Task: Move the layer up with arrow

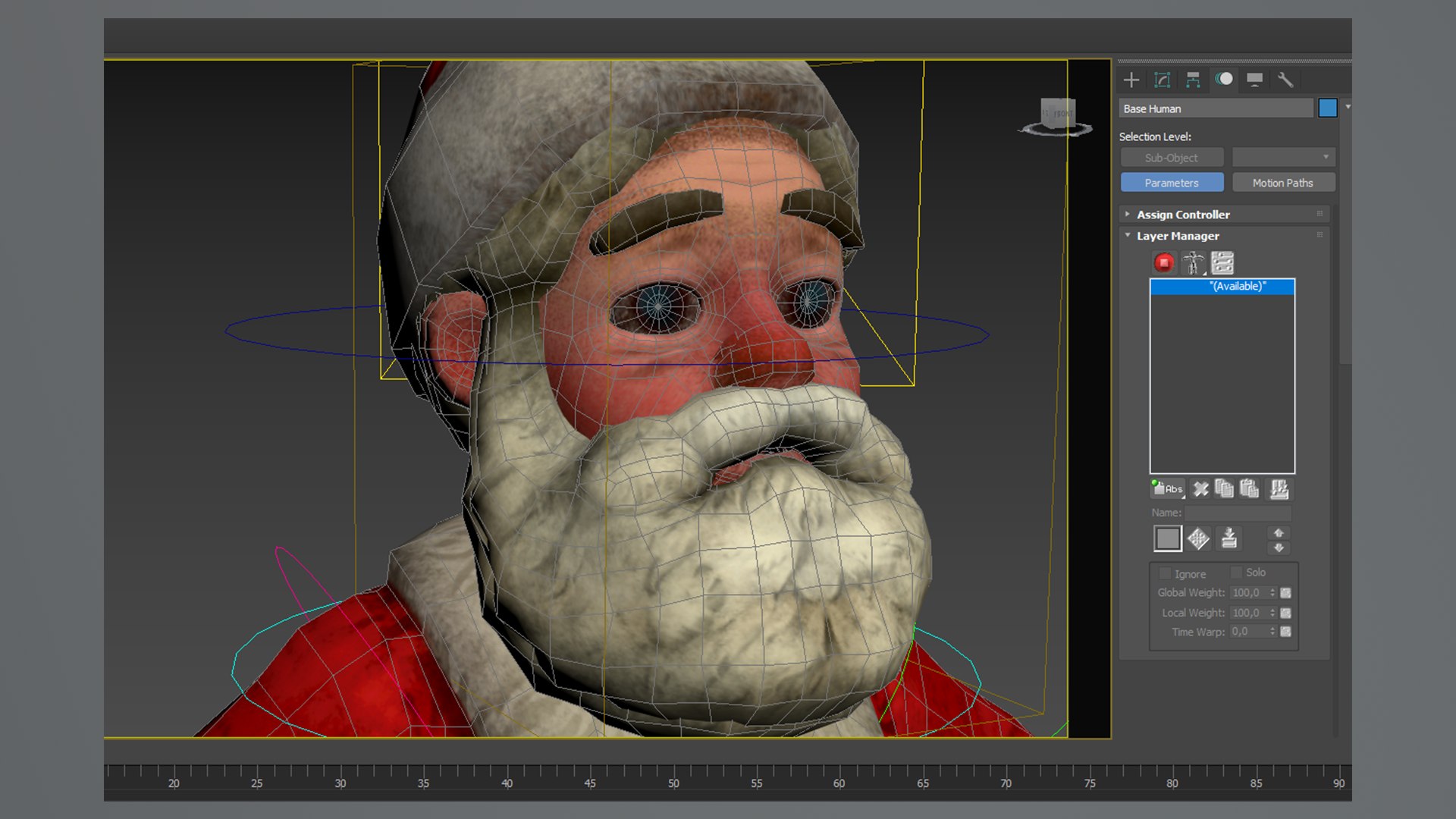Action: (1279, 533)
